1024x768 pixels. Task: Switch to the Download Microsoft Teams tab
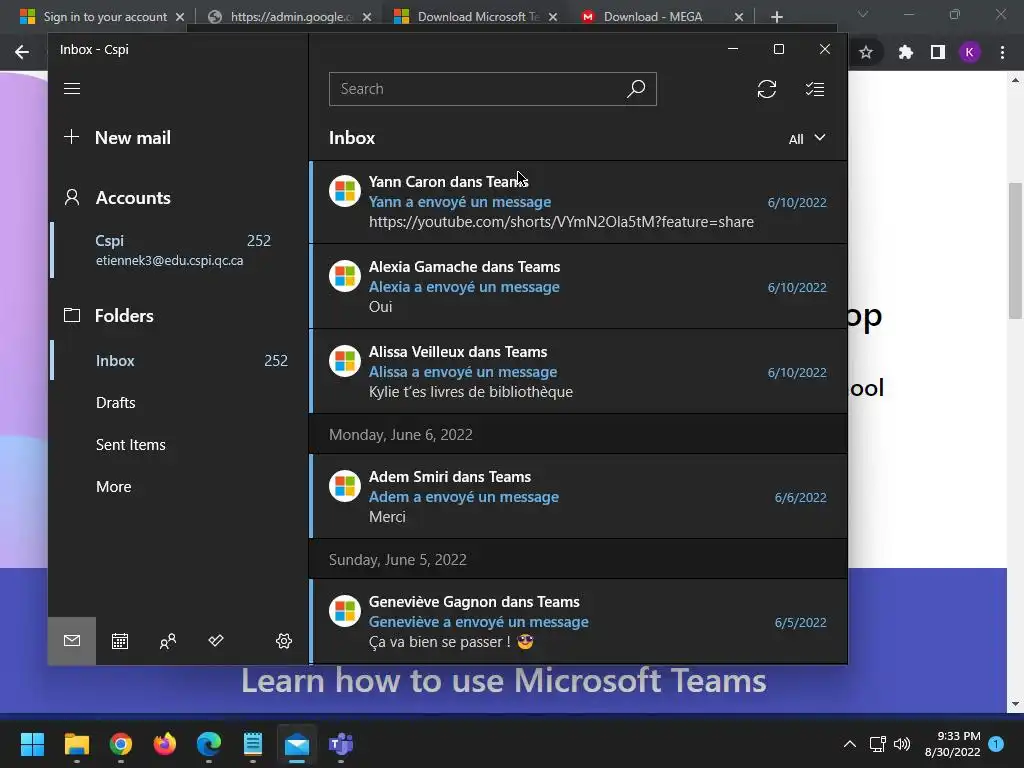tap(468, 17)
